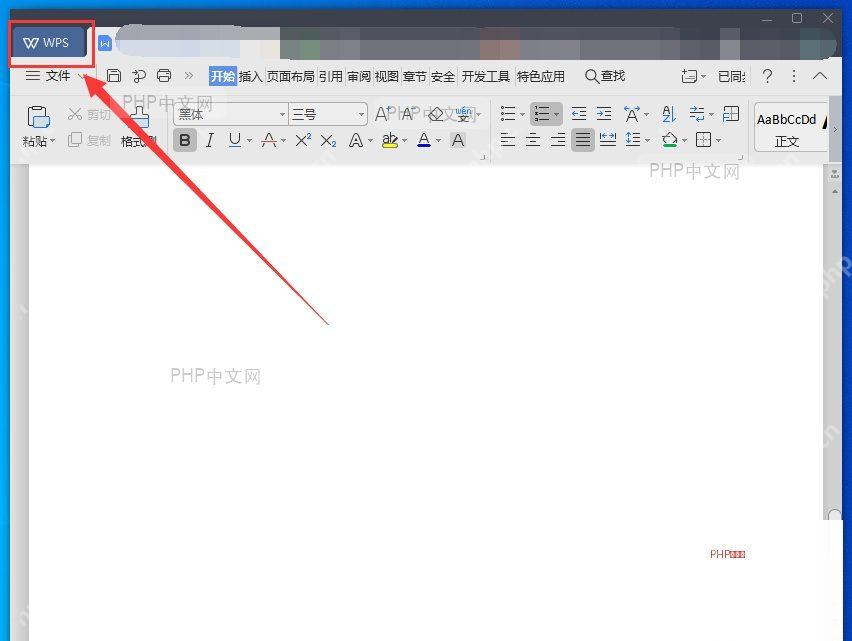Align text left

click(x=508, y=140)
